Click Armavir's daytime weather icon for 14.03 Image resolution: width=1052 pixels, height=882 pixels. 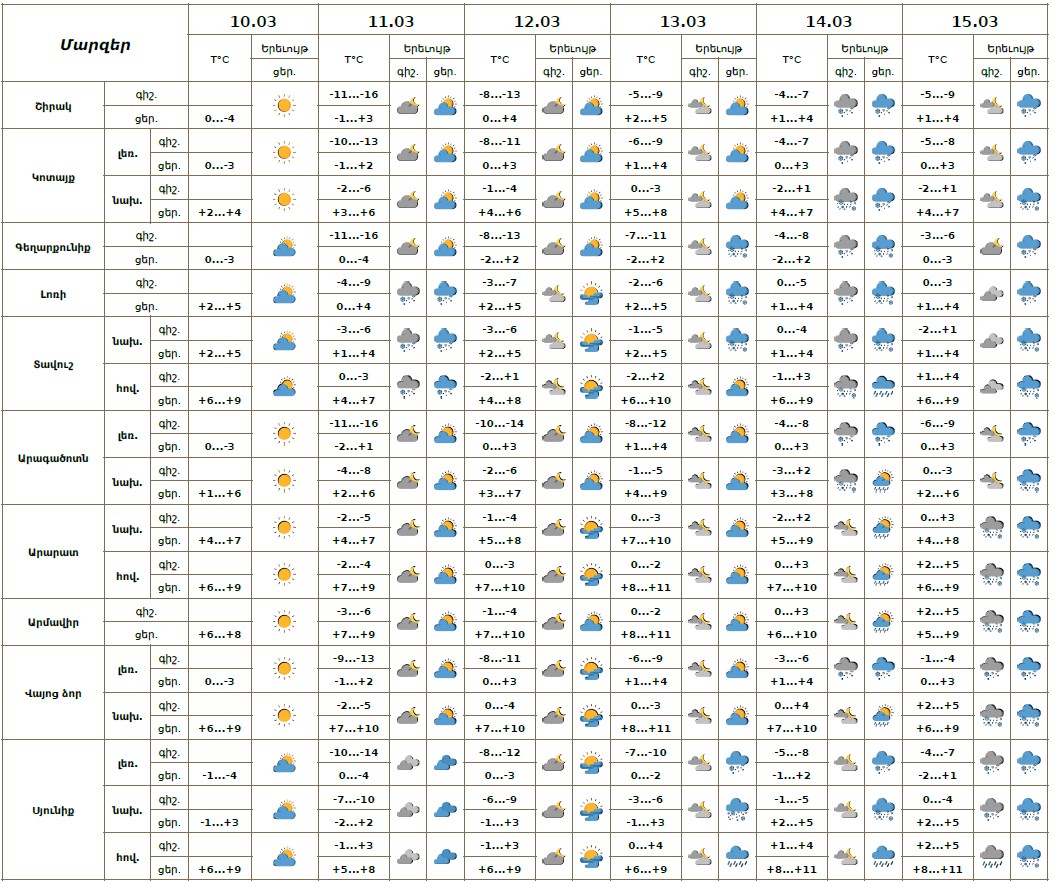coord(883,622)
